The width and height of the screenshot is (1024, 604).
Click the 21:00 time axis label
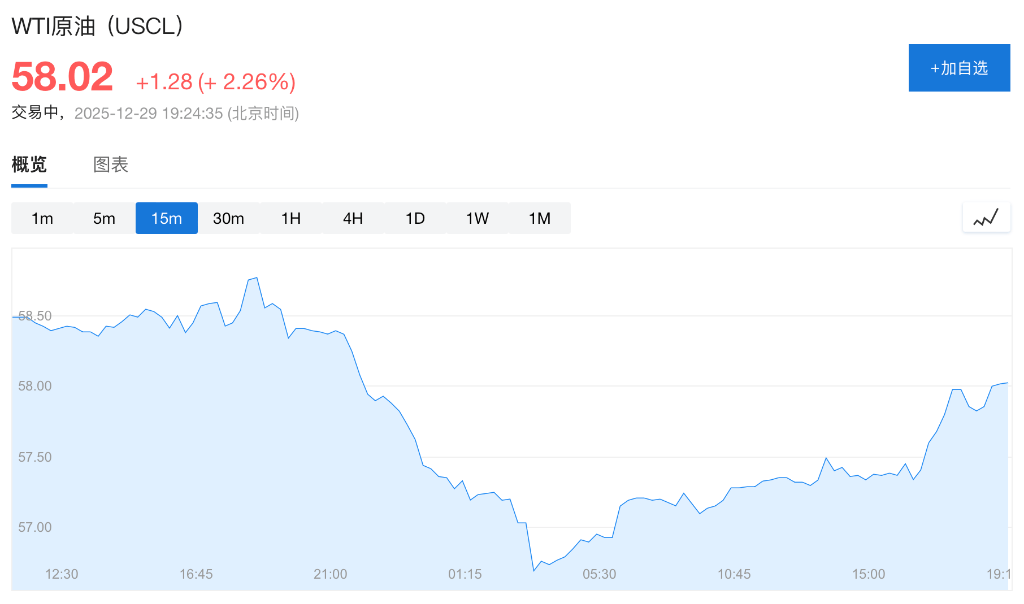[330, 574]
